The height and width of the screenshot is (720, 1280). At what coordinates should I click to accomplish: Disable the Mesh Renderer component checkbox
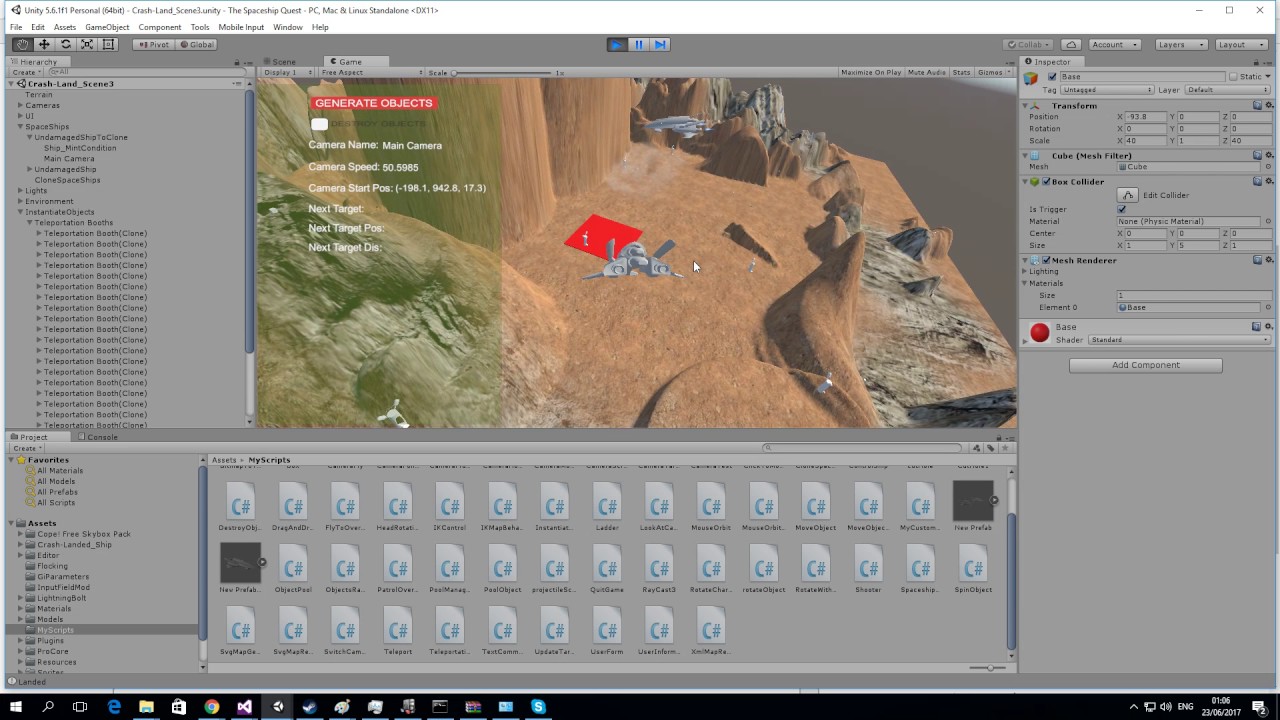[x=1046, y=260]
